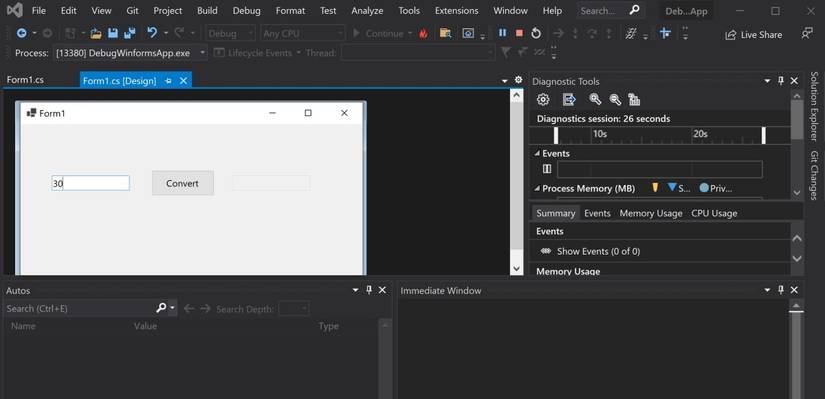The image size is (825, 399).
Task: Switch to the CPU Usage tab
Action: 714,213
